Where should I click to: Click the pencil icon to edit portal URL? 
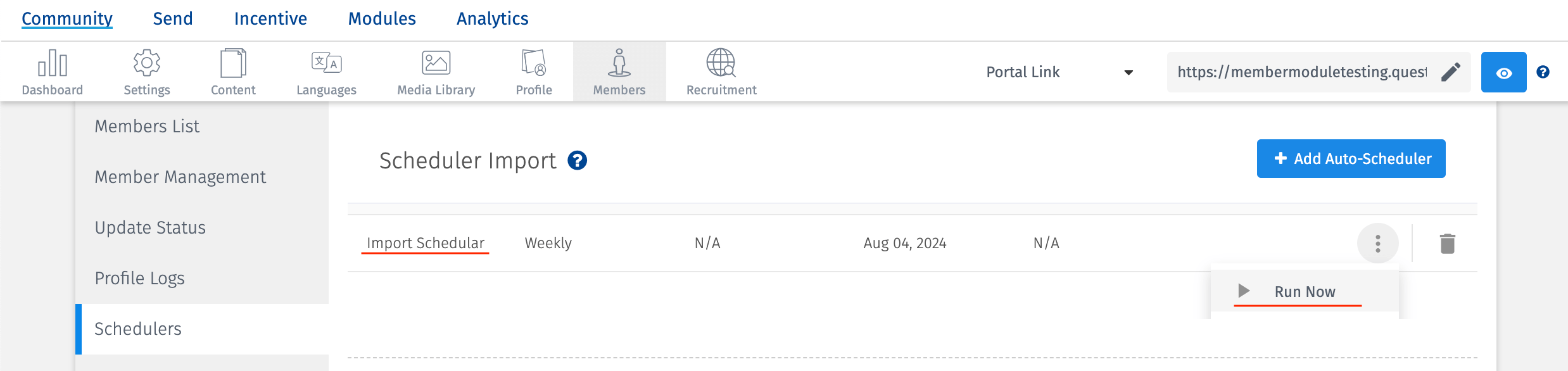pyautogui.click(x=1450, y=72)
